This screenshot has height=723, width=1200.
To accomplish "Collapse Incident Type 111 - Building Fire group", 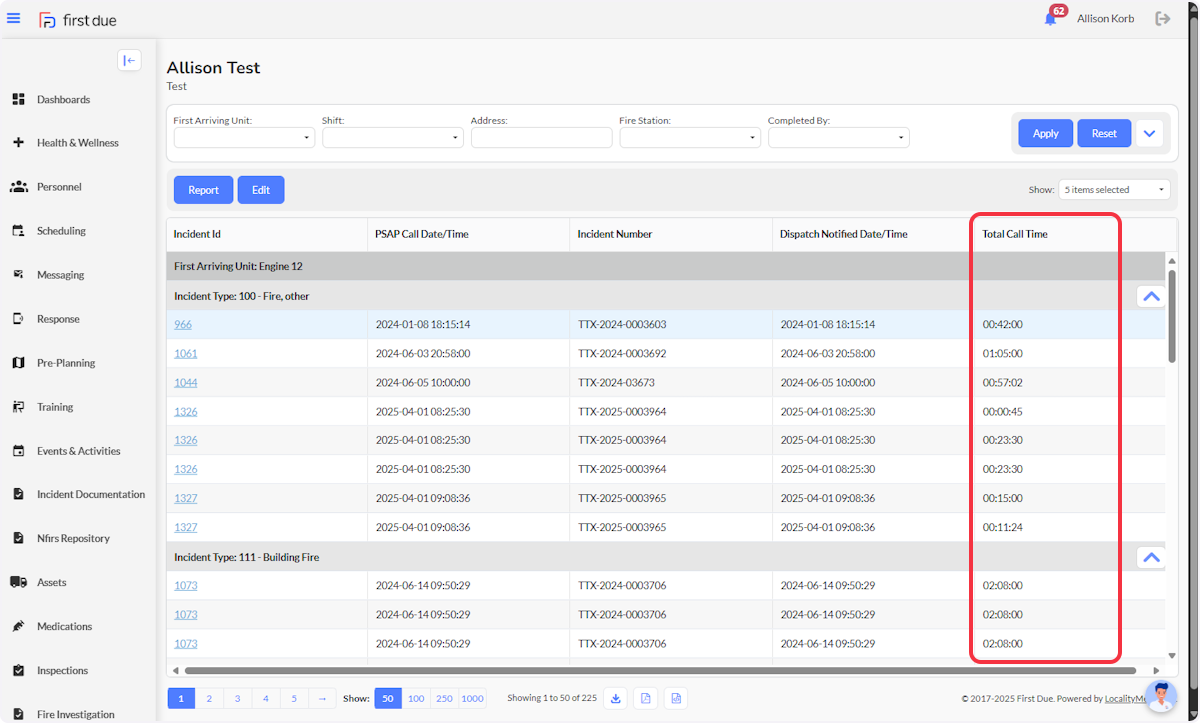I will [1151, 557].
